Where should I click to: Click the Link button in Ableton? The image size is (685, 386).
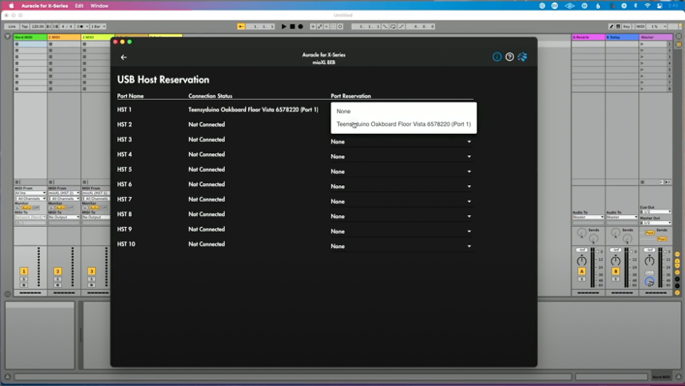click(x=12, y=27)
